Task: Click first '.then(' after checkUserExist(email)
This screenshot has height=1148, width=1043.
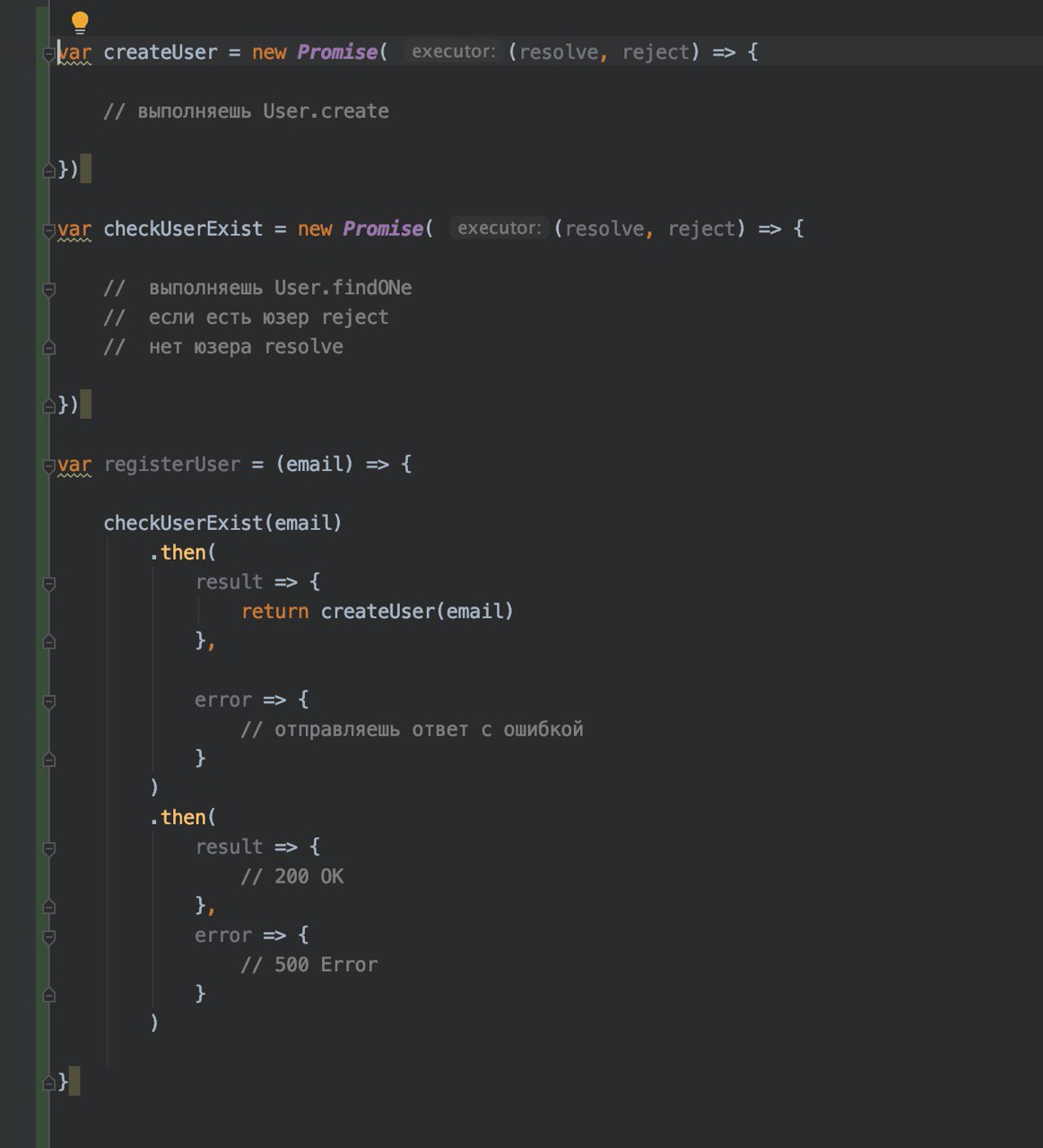Action: pos(184,552)
